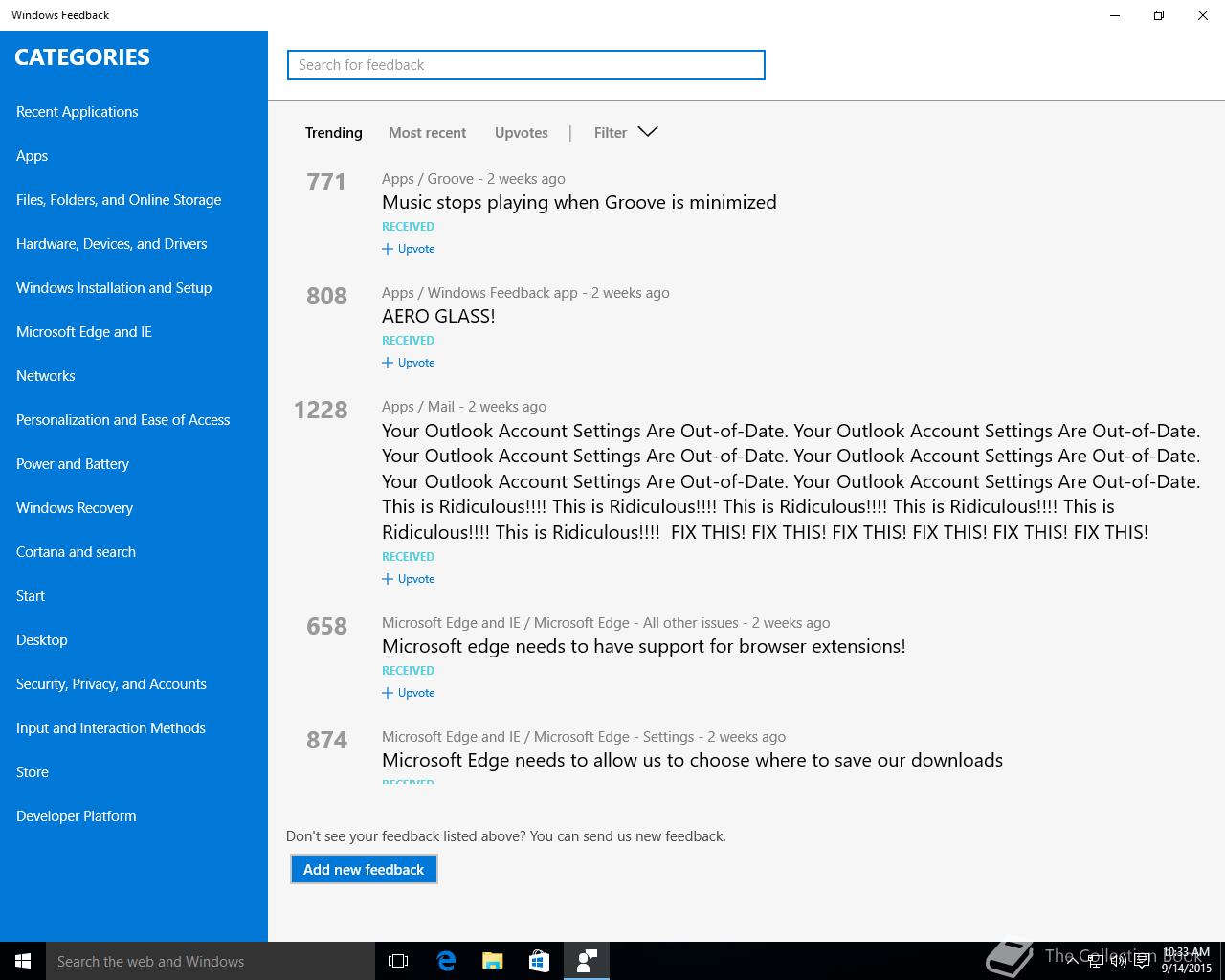Image resolution: width=1225 pixels, height=980 pixels.
Task: Click the Add new feedback button
Action: (x=364, y=869)
